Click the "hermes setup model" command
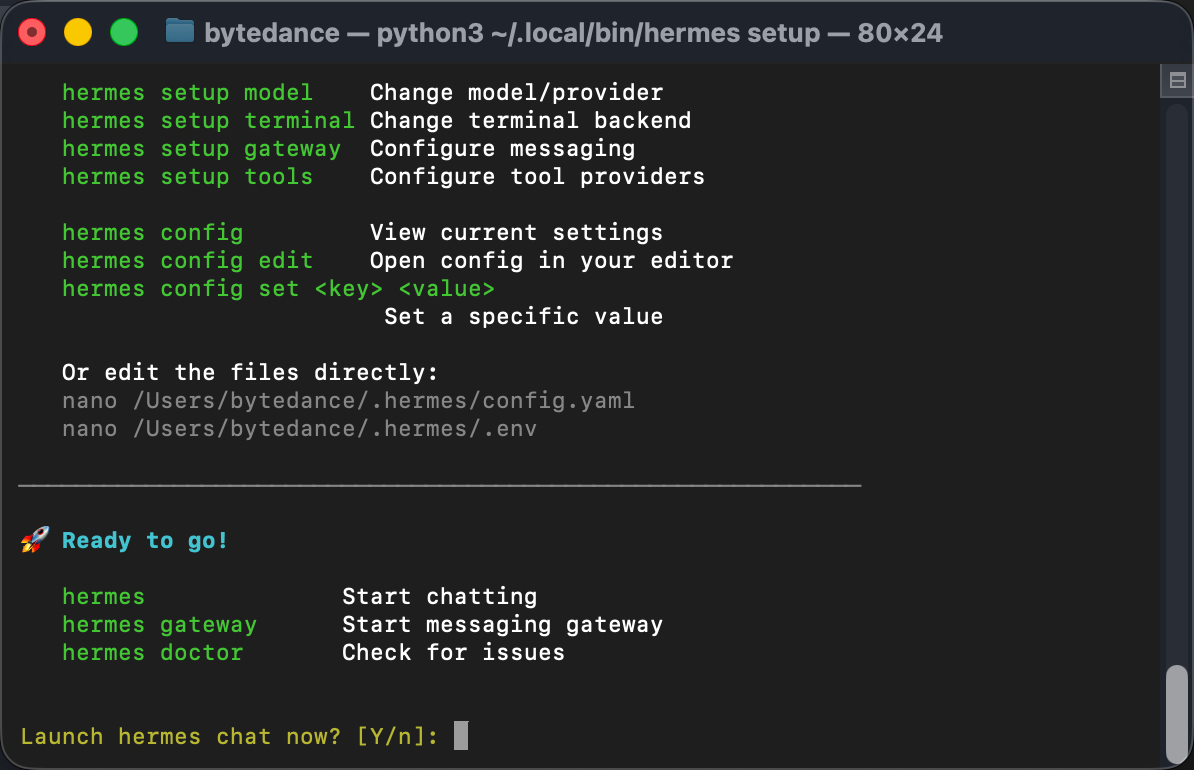Viewport: 1194px width, 770px height. pyautogui.click(x=187, y=93)
